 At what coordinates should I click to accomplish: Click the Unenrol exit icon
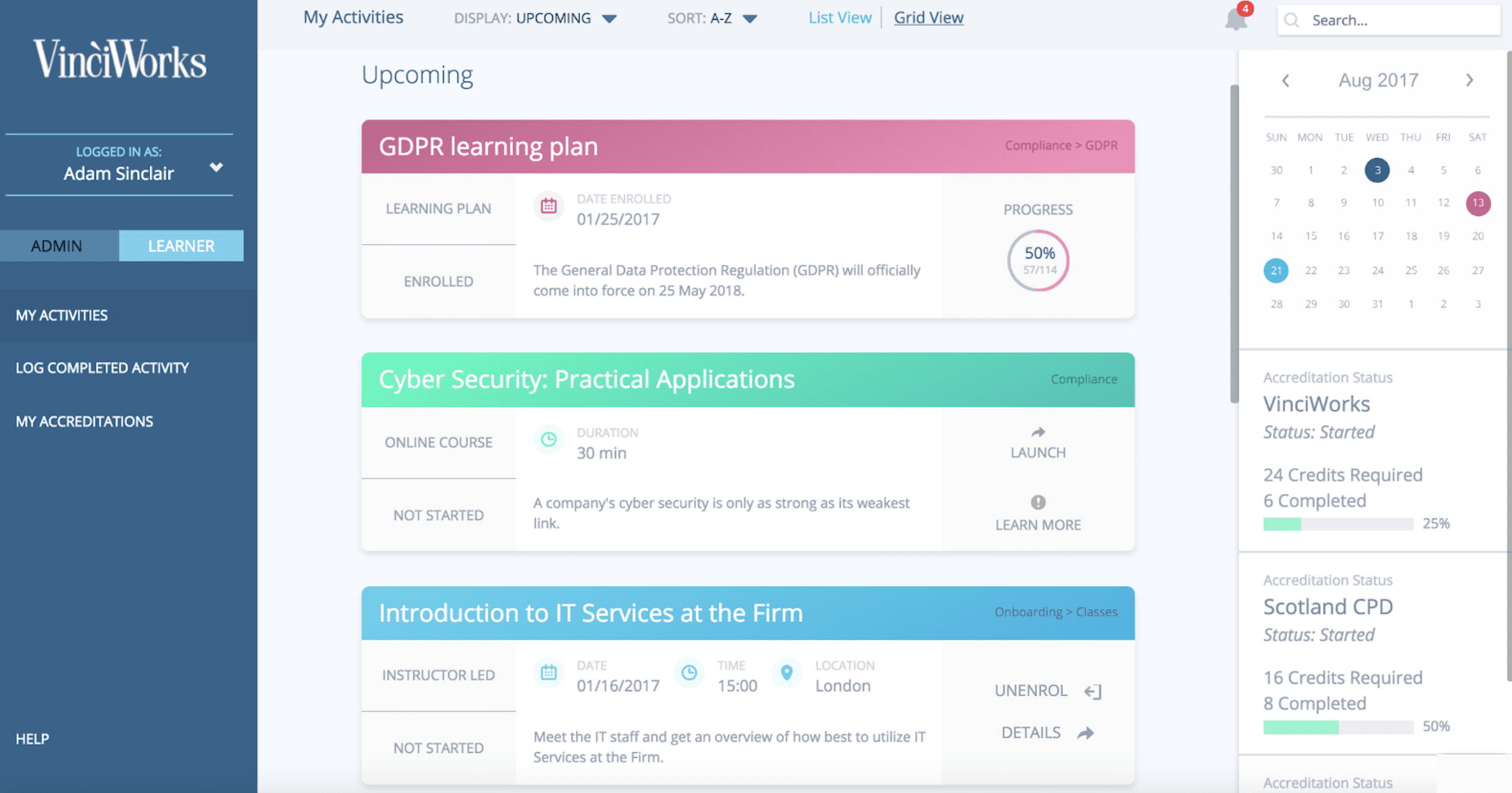click(x=1092, y=691)
